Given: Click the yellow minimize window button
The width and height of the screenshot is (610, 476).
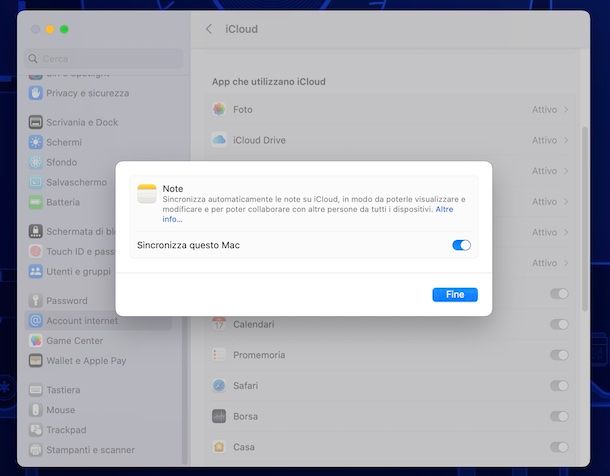Looking at the screenshot, I should [50, 29].
